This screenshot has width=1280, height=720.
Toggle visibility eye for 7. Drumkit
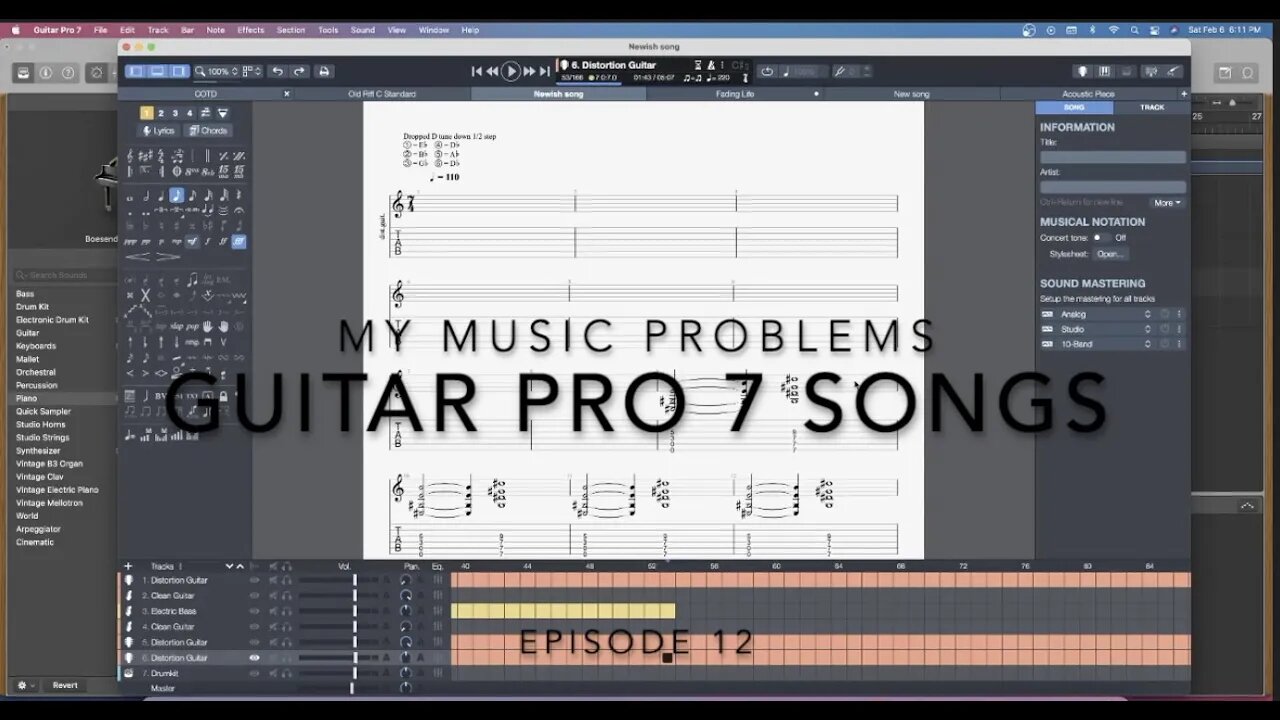click(254, 673)
